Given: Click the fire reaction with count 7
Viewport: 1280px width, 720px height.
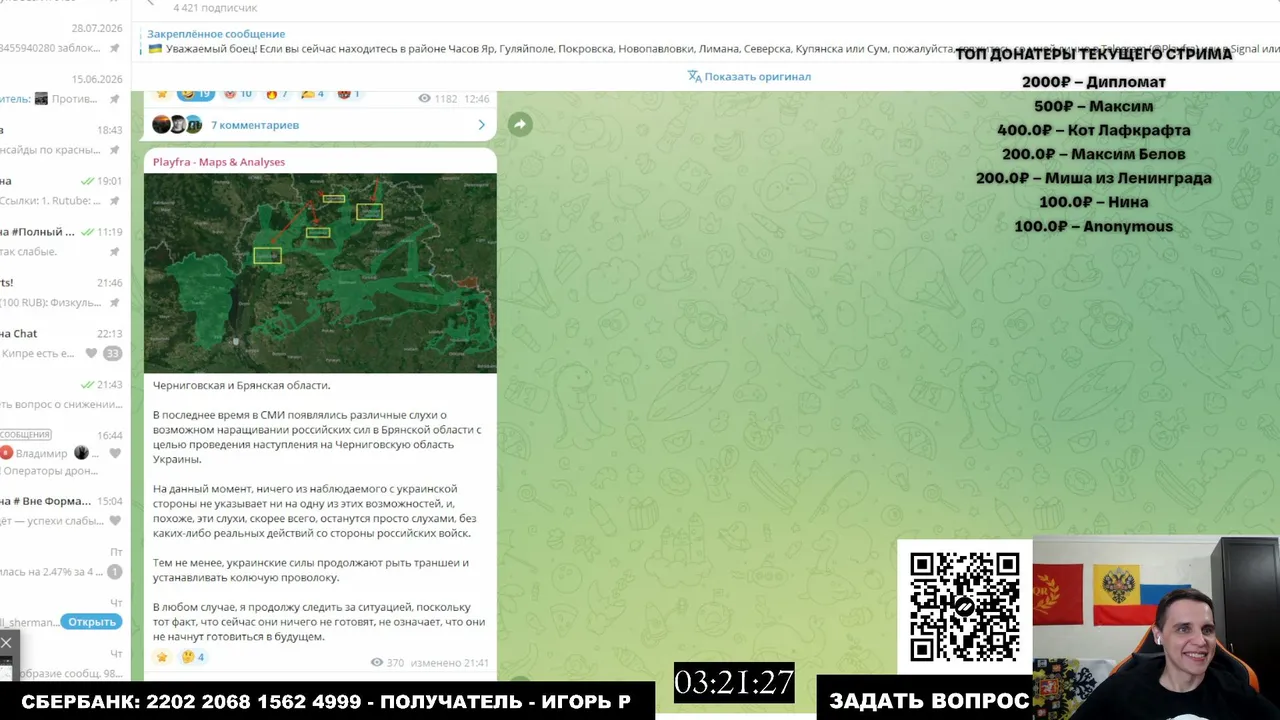Looking at the screenshot, I should (x=277, y=94).
